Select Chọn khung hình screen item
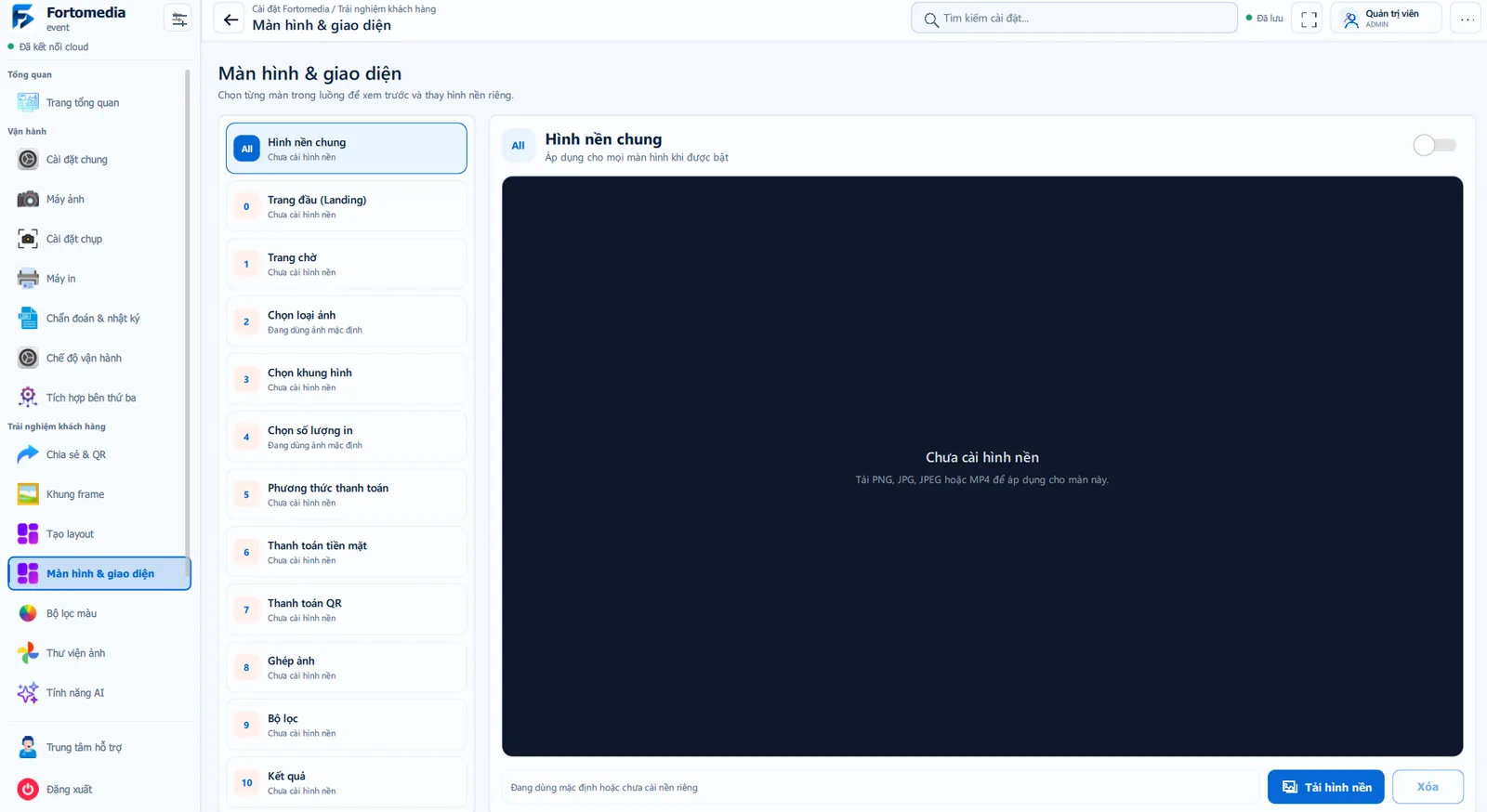 point(347,379)
